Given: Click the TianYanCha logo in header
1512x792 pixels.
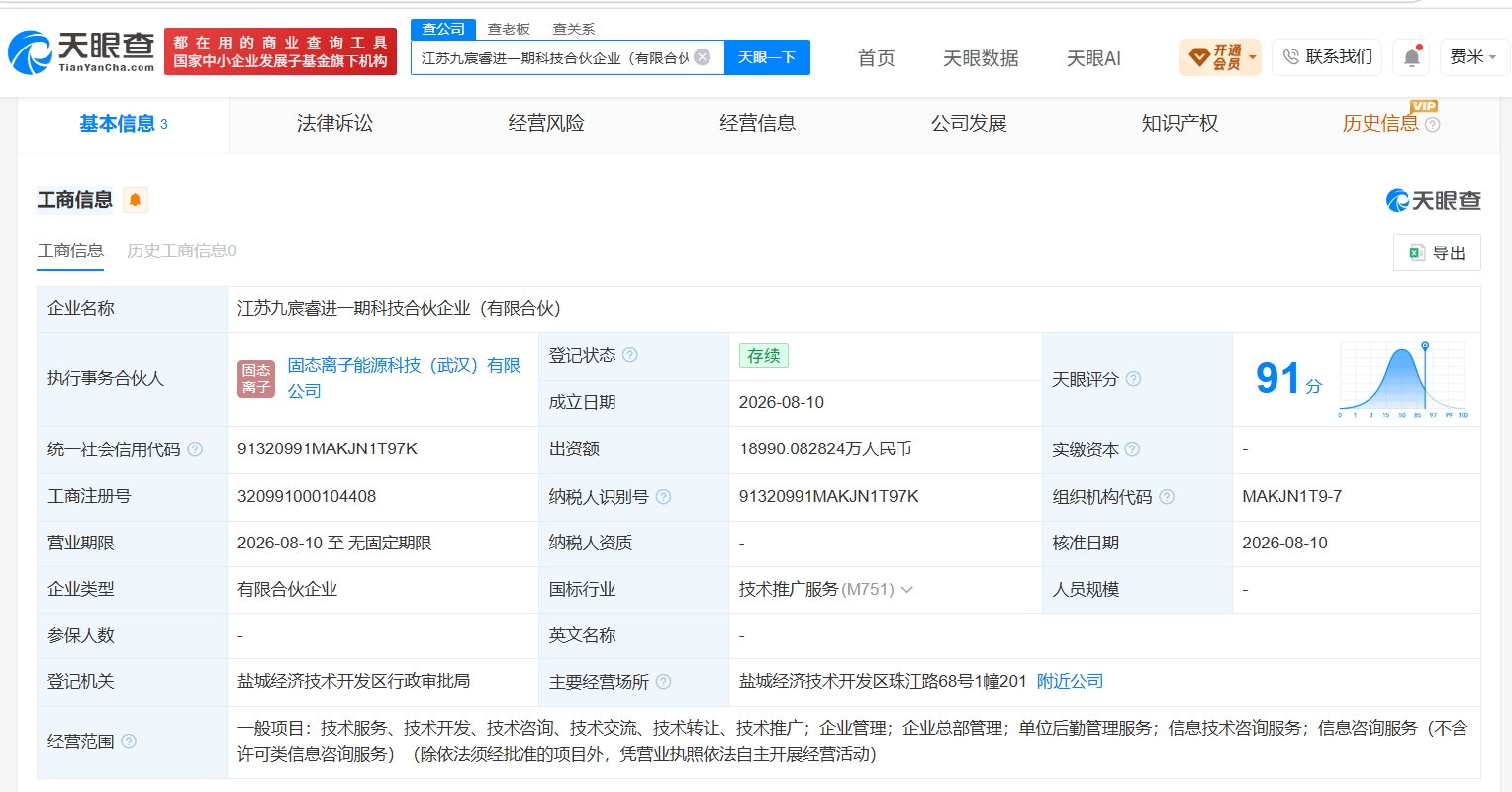Looking at the screenshot, I should point(81,52).
